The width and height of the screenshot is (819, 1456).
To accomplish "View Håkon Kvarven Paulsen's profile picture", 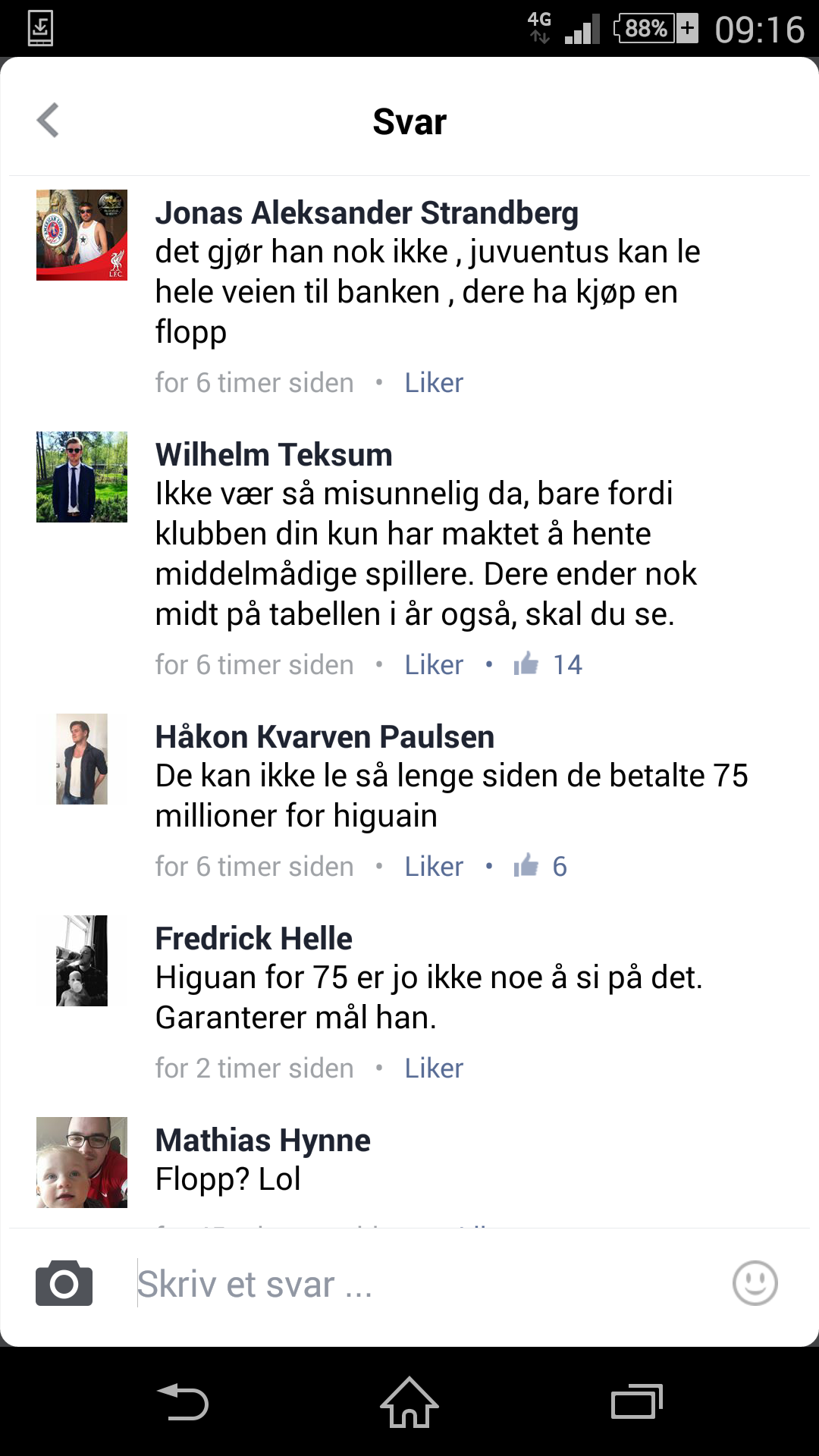I will (x=82, y=759).
